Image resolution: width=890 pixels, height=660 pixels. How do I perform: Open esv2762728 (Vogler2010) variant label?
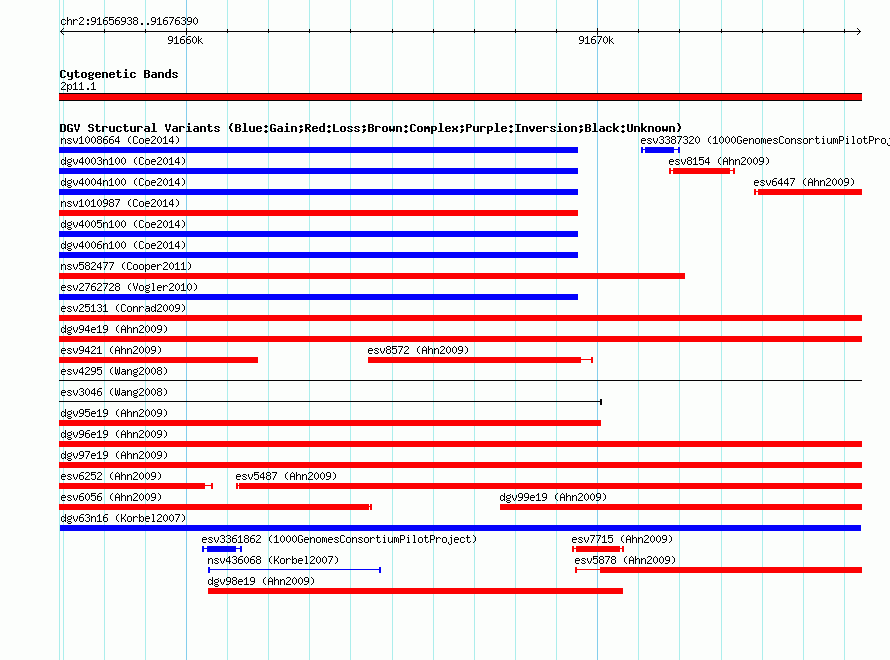coord(129,287)
